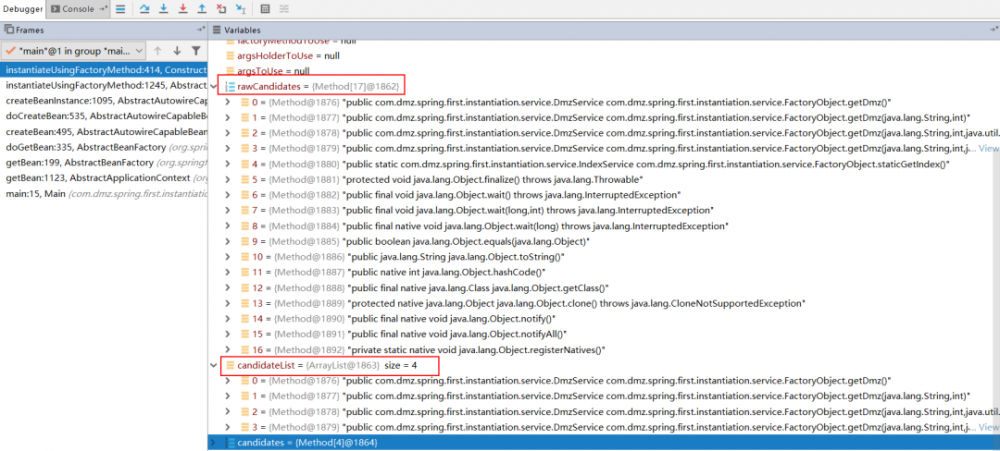
Task: Select frame instantiateUsingFactoryMethod:1245
Action: point(104,85)
